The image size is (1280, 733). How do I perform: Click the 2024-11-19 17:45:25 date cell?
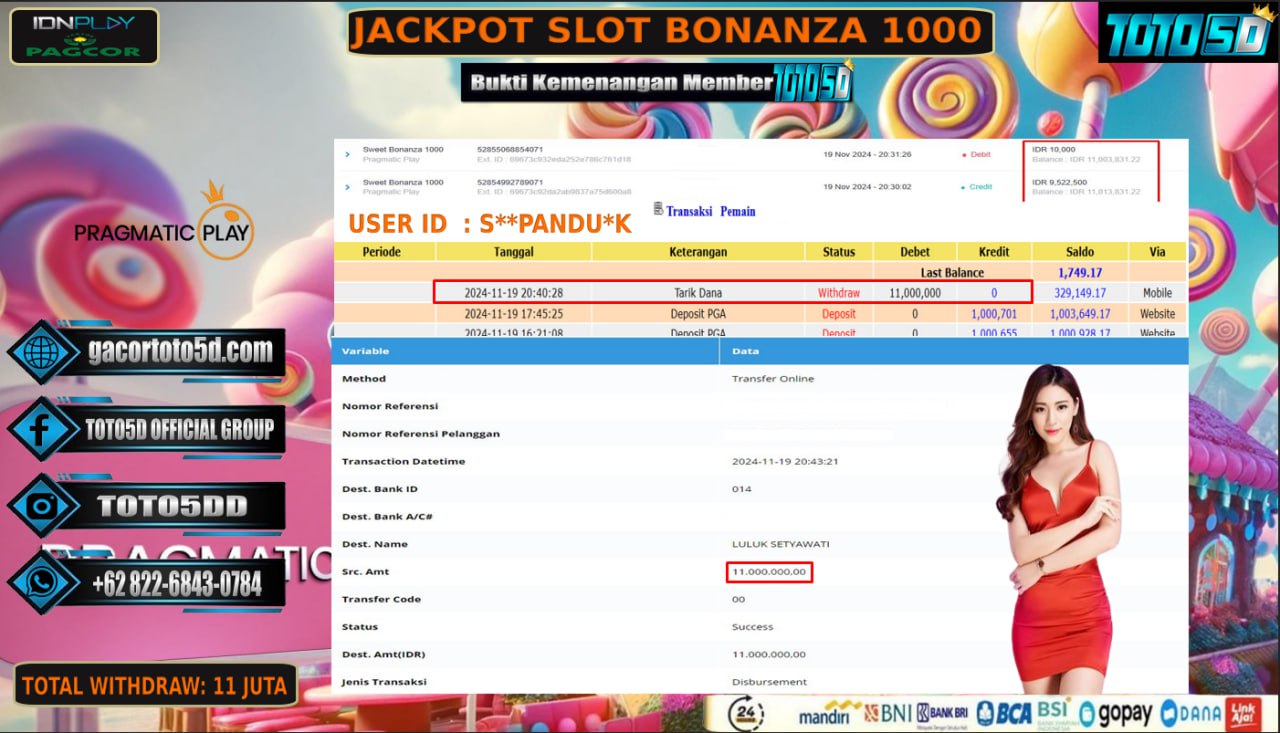[x=513, y=314]
